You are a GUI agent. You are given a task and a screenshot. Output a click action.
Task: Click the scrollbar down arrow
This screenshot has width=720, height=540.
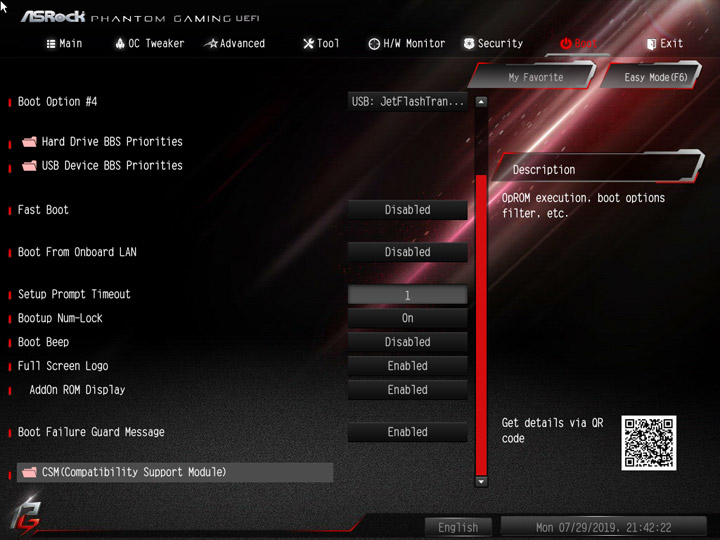(x=481, y=482)
